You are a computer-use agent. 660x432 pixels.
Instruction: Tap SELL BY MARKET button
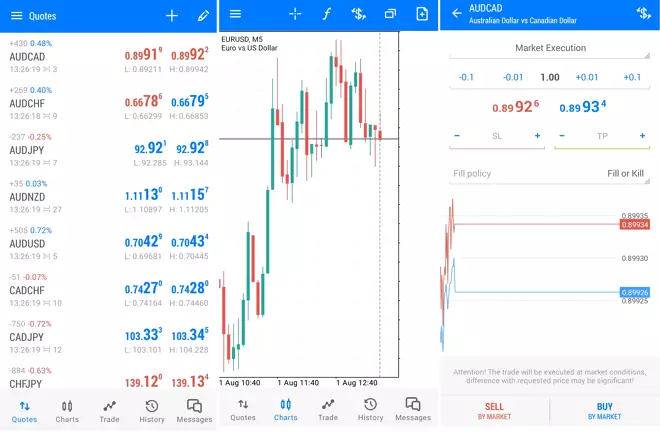click(x=494, y=411)
